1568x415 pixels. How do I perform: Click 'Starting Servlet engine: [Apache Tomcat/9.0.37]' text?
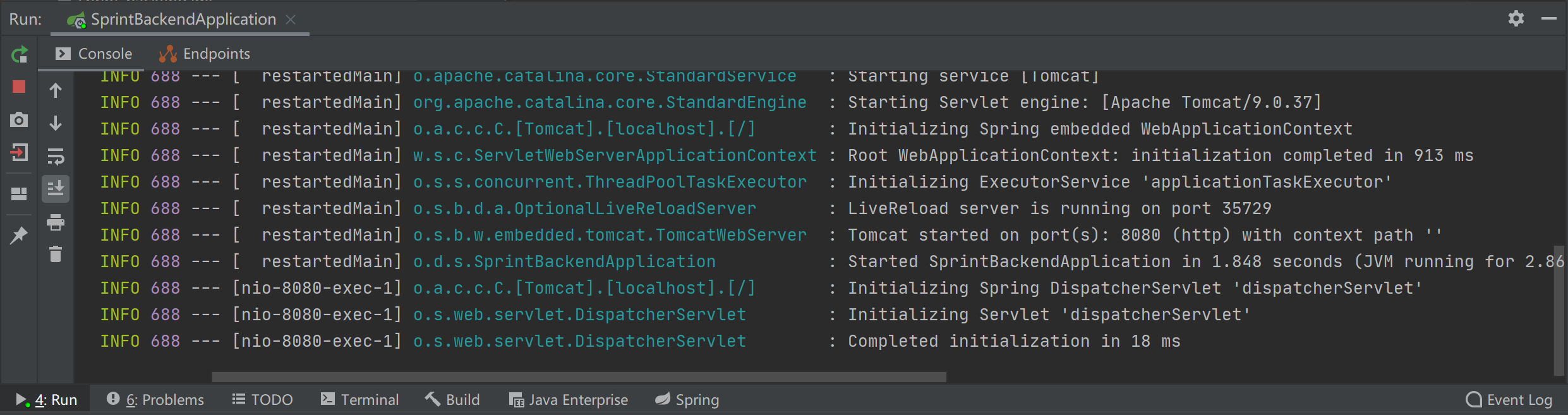pos(1085,102)
